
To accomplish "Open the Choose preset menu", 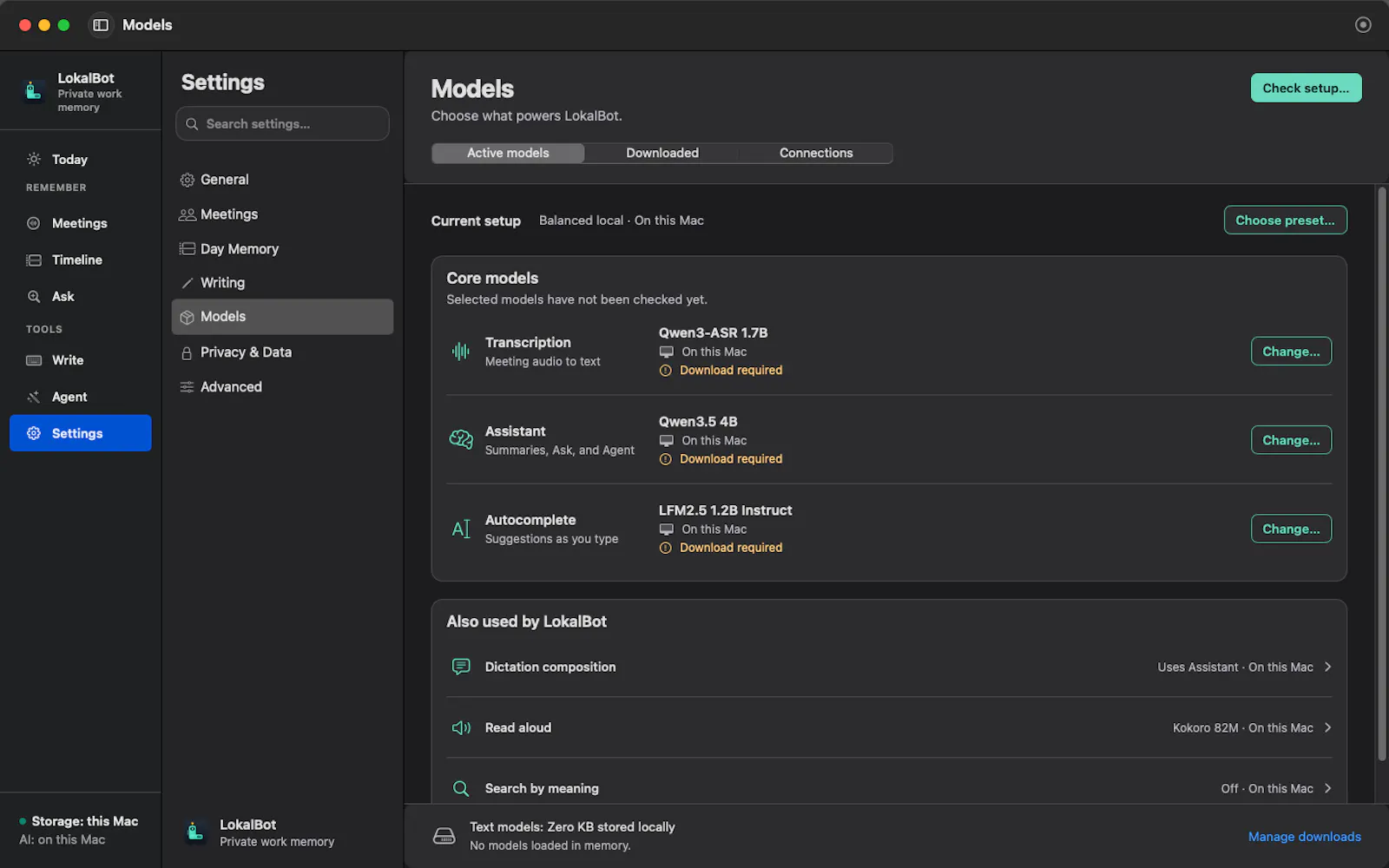I will 1285,220.
